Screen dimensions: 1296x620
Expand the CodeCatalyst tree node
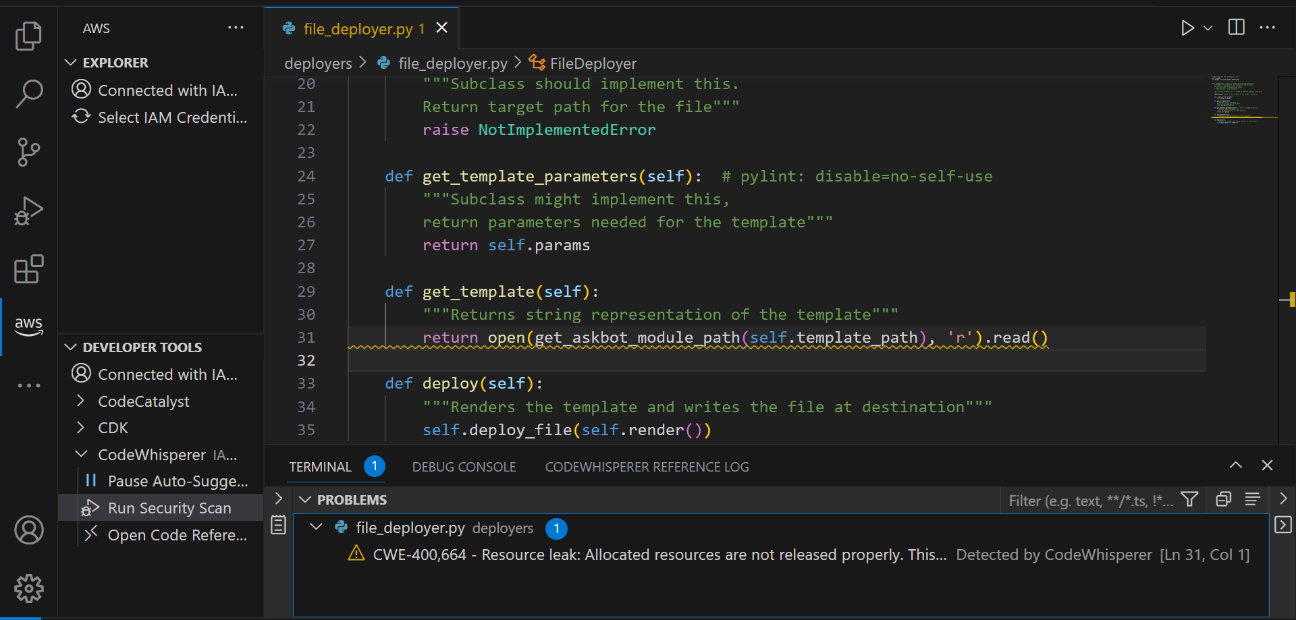click(83, 401)
